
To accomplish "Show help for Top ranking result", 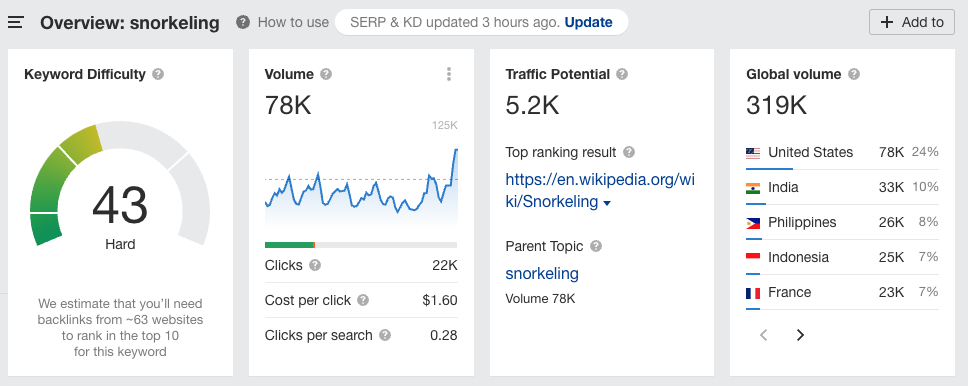I will [x=628, y=152].
